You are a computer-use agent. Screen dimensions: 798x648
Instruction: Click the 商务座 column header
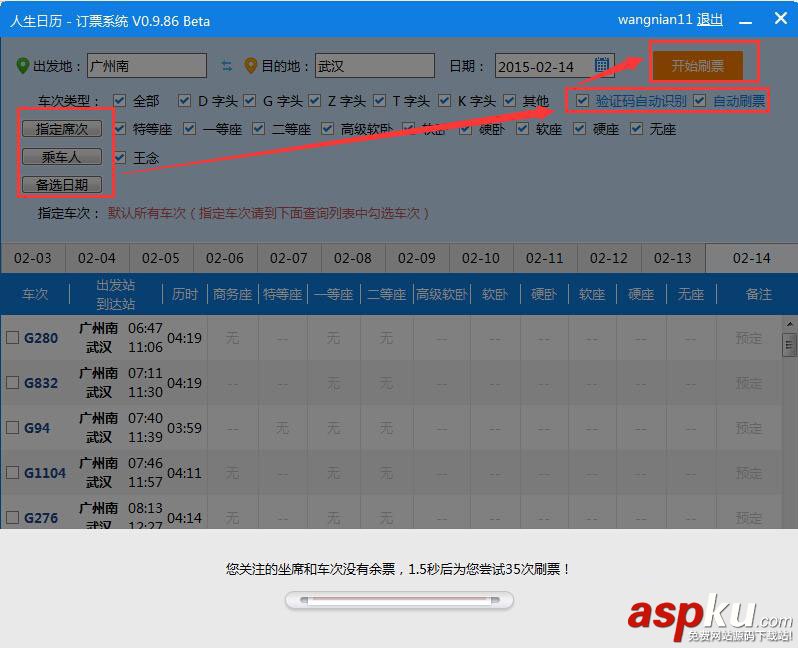pos(233,294)
